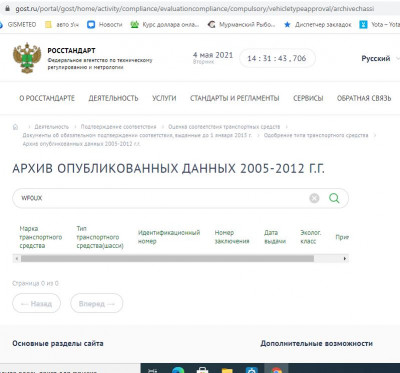The height and width of the screenshot is (373, 400).
Task: Click 'Оценка соответствия транспортных средств' breadcrumb
Action: (224, 127)
